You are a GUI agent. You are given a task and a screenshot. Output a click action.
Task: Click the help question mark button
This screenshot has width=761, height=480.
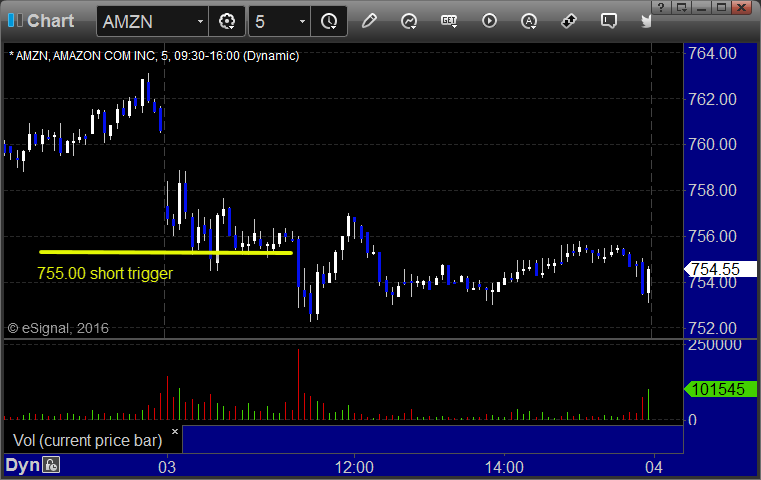coord(661,7)
